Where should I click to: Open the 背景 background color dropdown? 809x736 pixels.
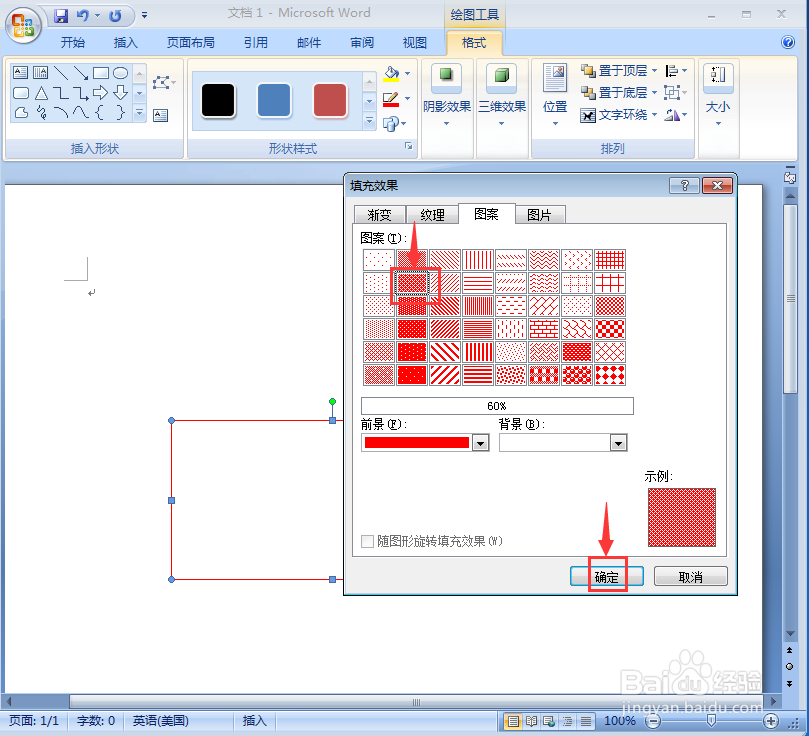click(x=618, y=443)
